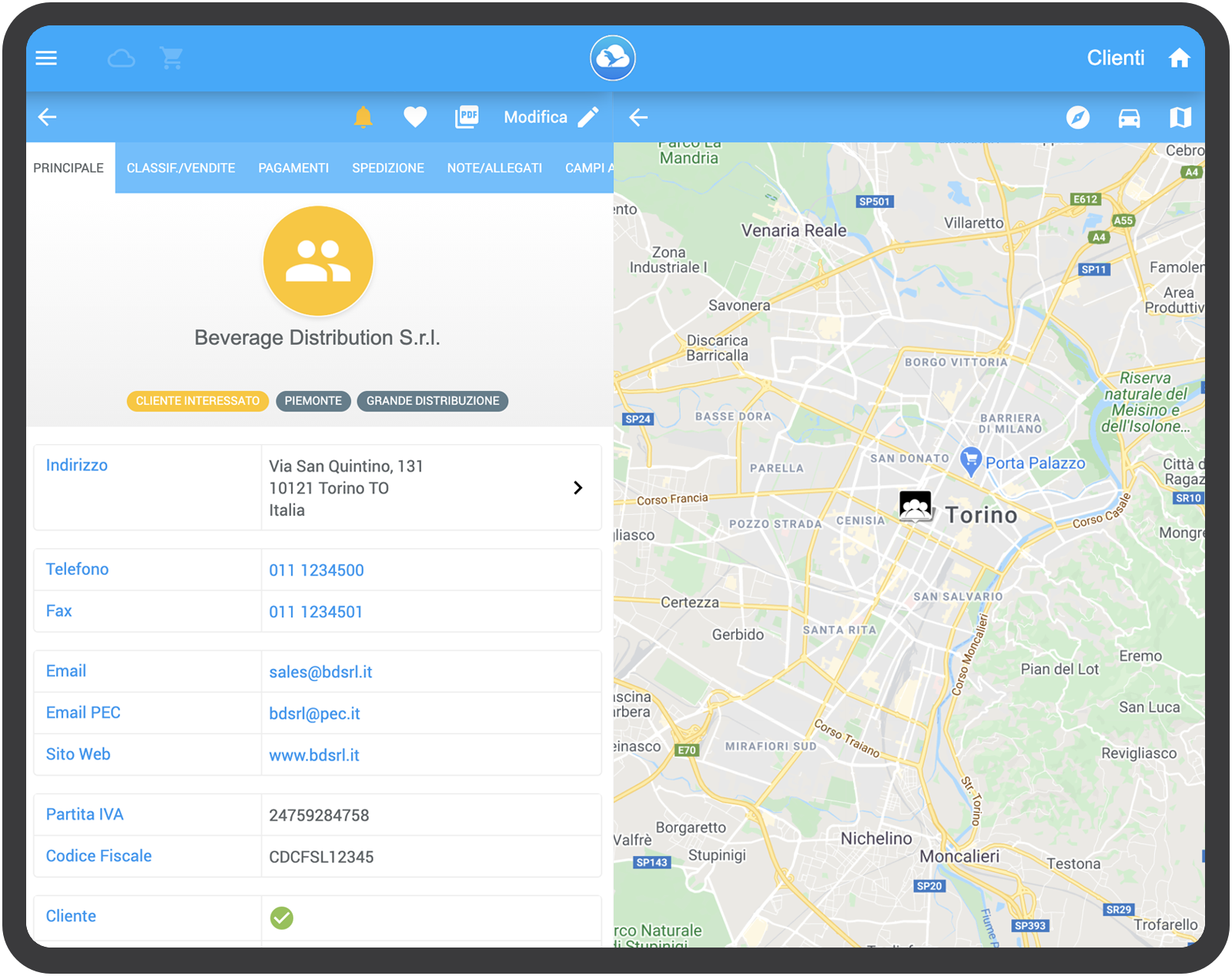Go back using left panel arrow
Viewport: 1232px width, 976px height.
[x=48, y=117]
